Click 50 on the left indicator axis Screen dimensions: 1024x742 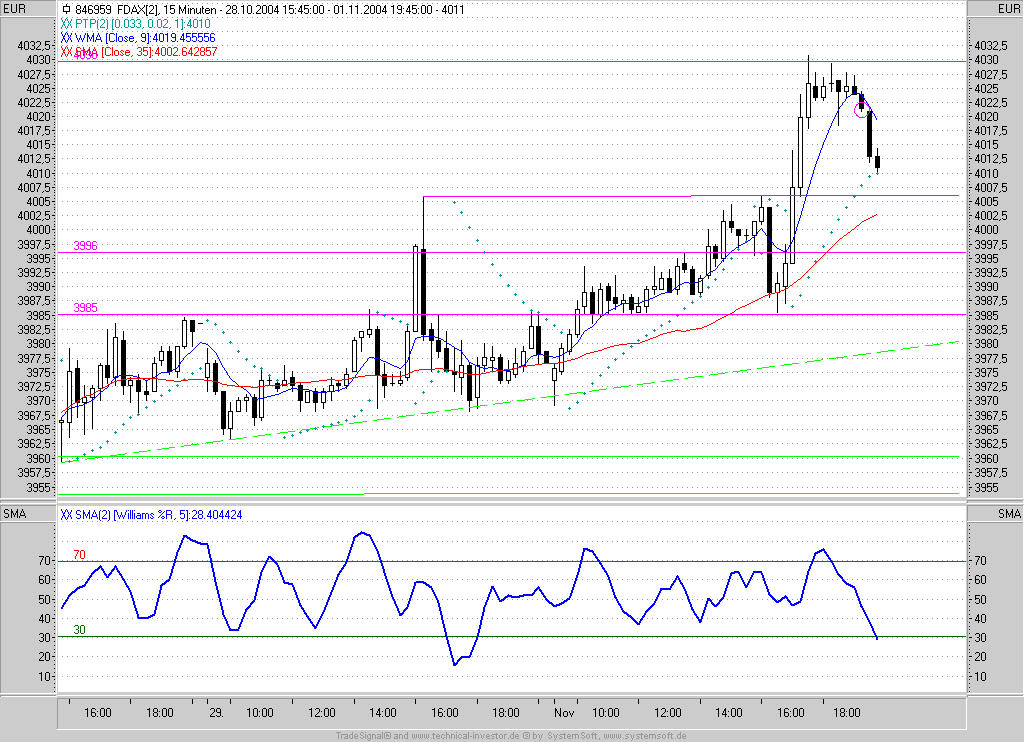[44, 600]
